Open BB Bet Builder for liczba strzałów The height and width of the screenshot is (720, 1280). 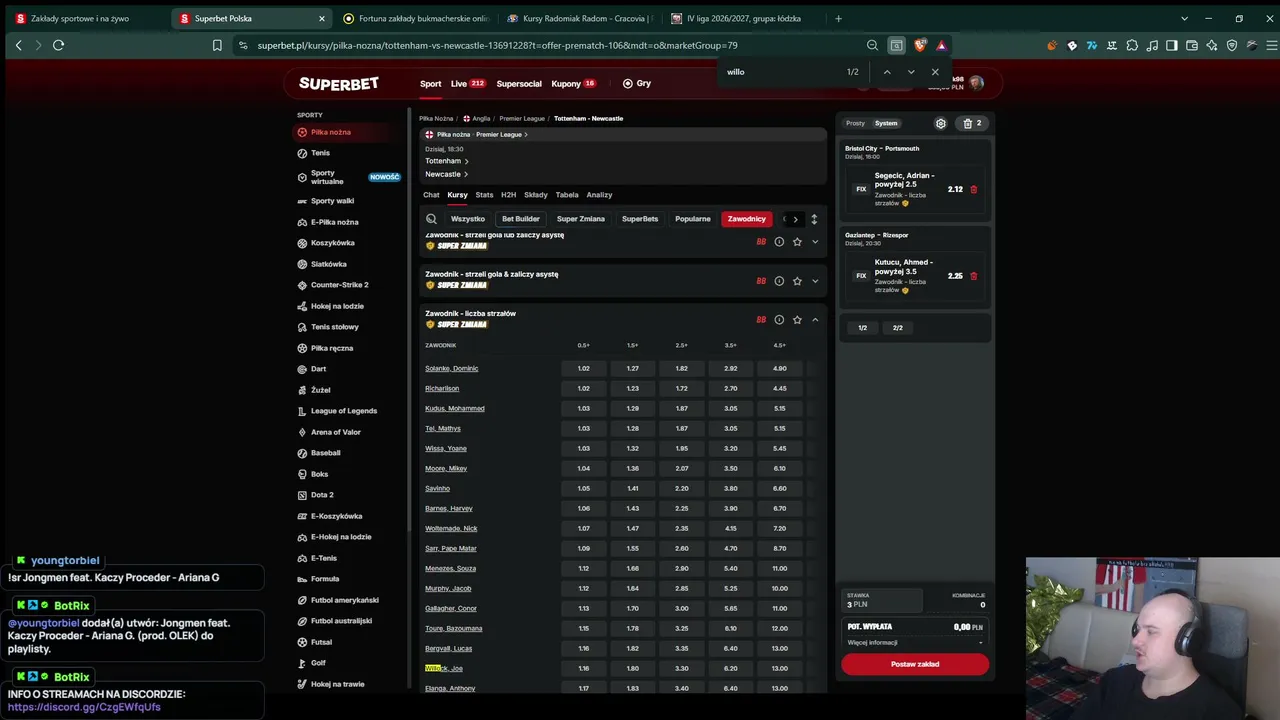[761, 320]
